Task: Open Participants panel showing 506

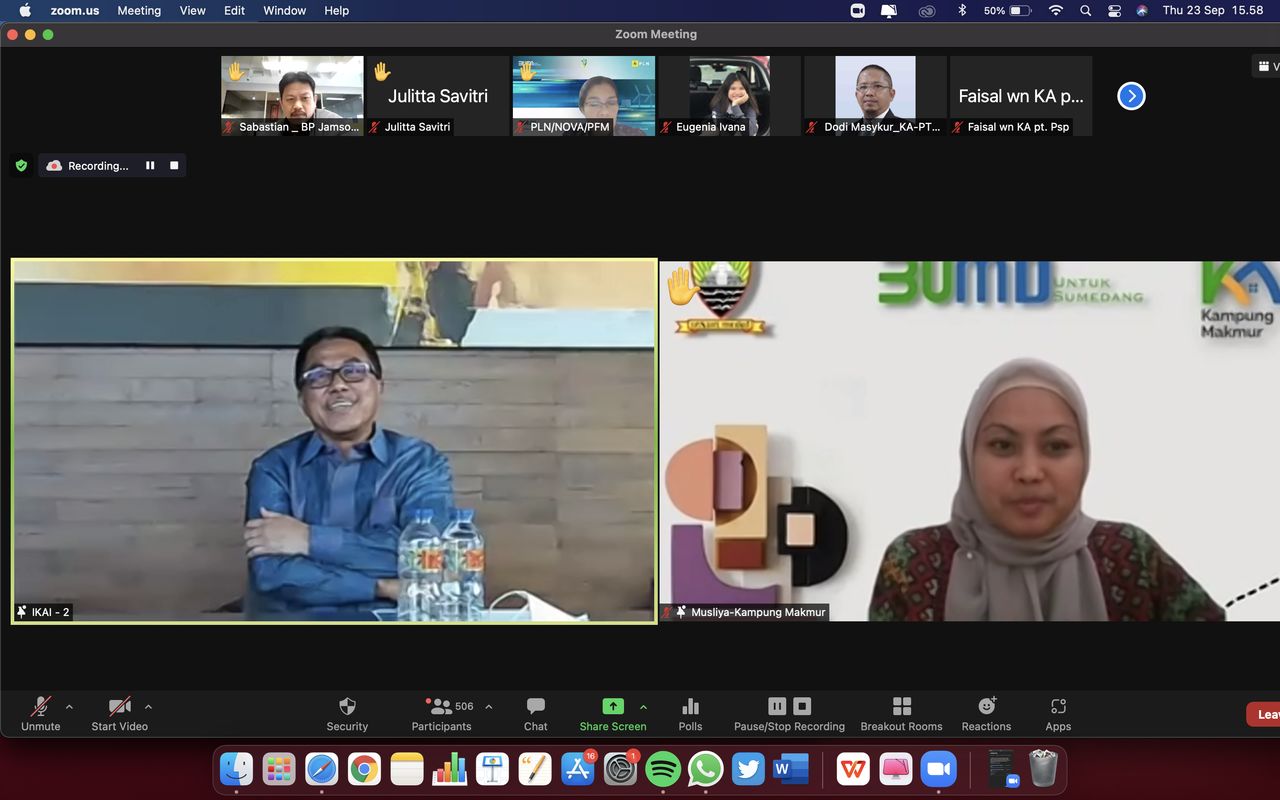Action: (441, 714)
